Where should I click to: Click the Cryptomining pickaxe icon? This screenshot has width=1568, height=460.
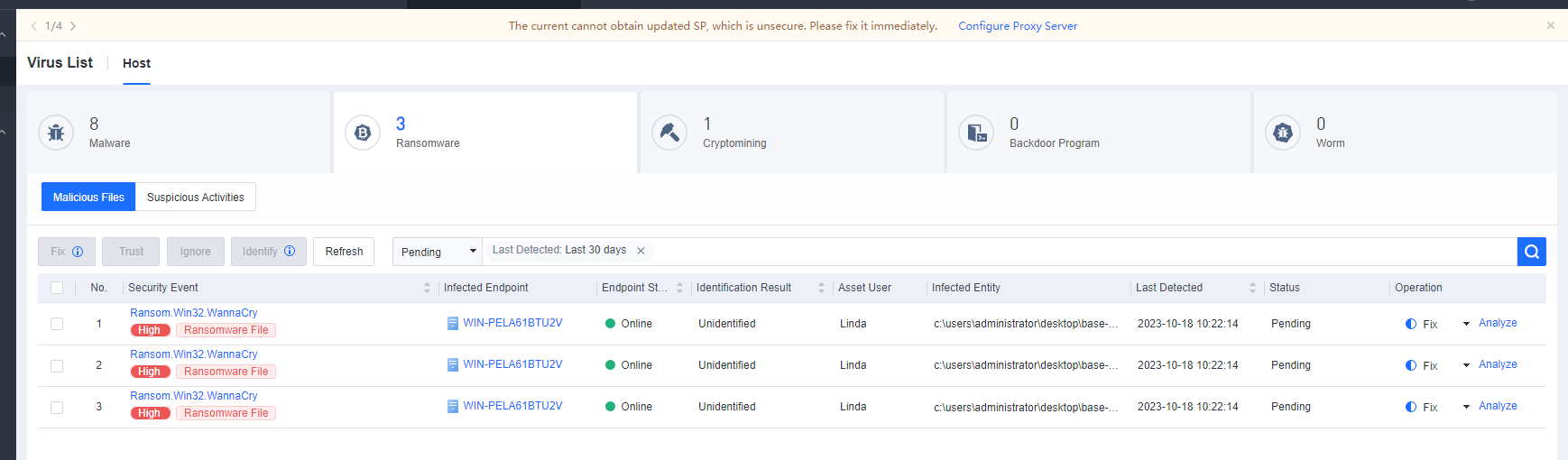coord(669,133)
